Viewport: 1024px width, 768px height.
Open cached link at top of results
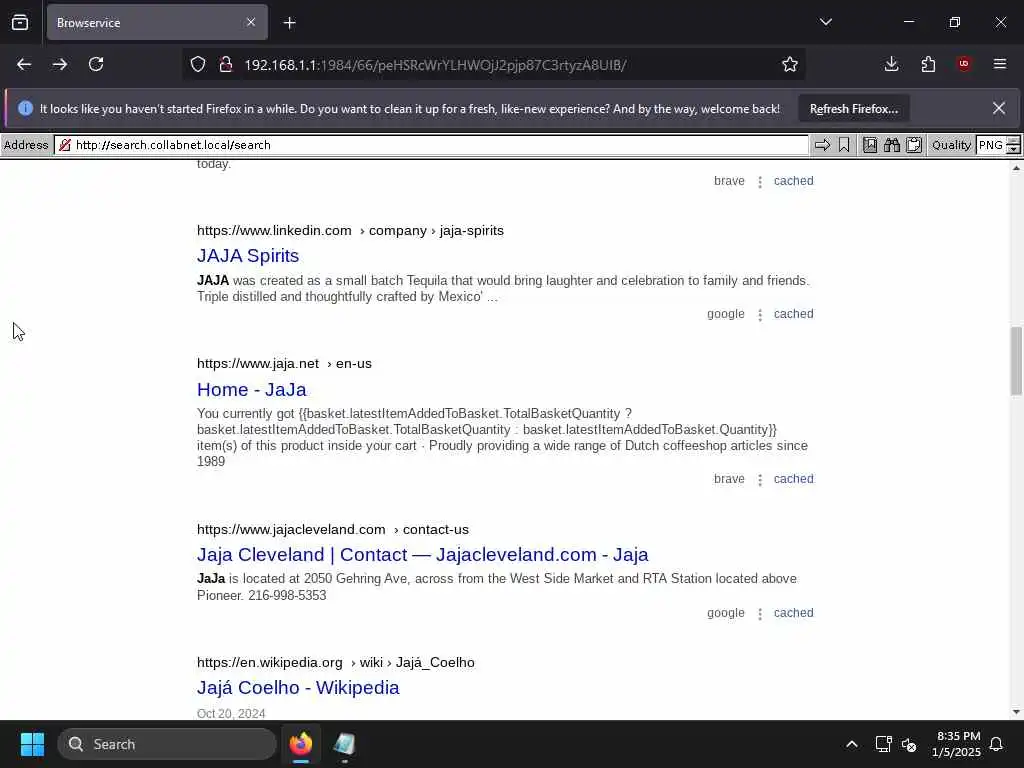[x=793, y=181]
